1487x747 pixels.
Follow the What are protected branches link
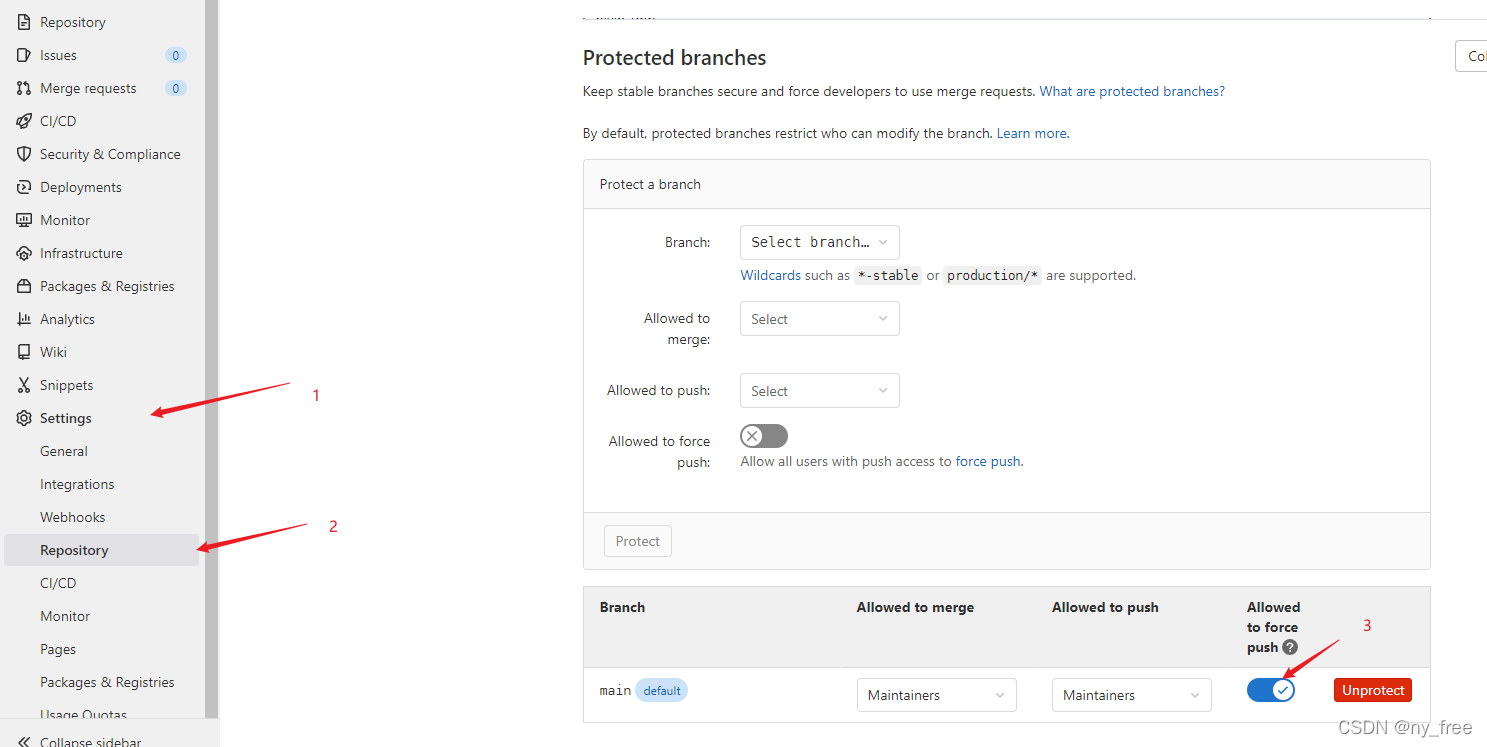[1132, 91]
